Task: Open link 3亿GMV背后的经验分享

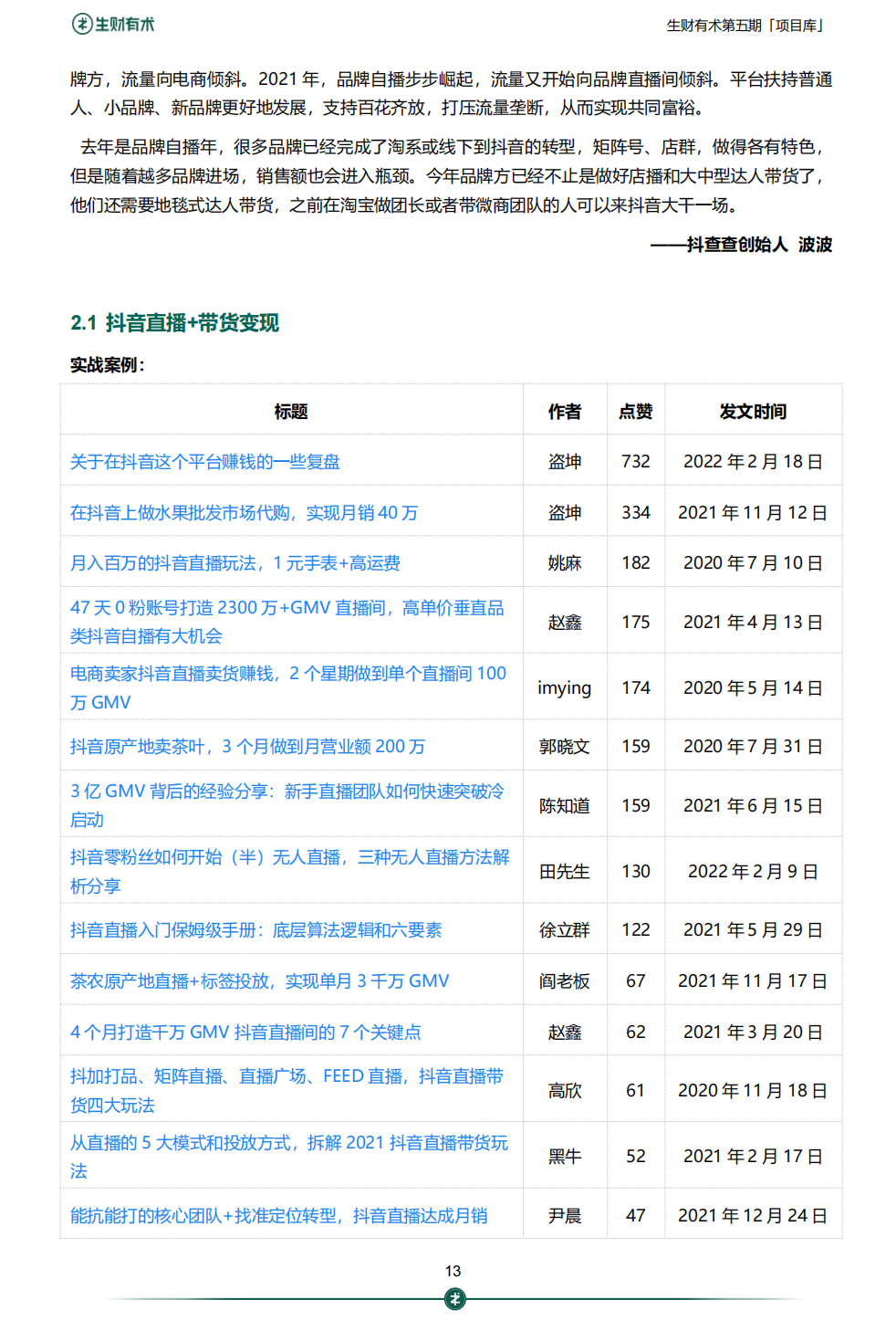Action: pyautogui.click(x=287, y=805)
